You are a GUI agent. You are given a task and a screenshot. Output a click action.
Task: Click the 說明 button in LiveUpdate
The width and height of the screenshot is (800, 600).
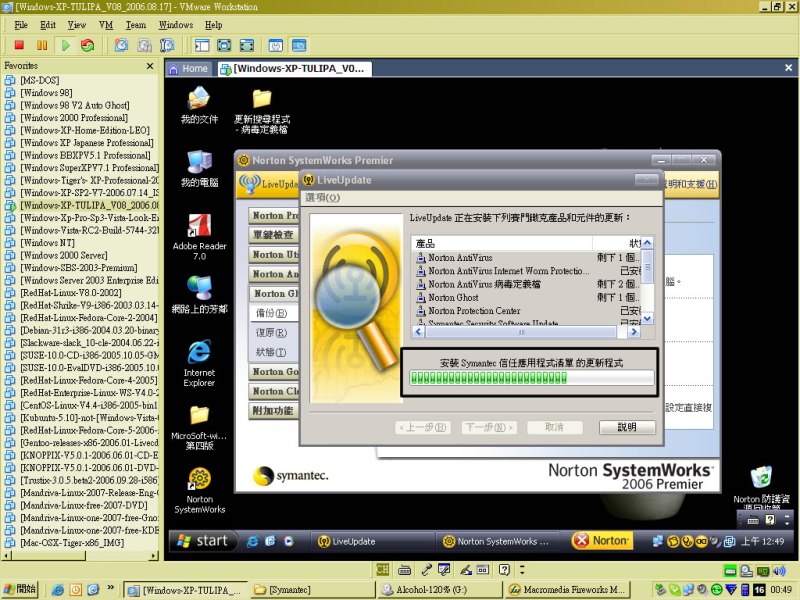click(627, 427)
